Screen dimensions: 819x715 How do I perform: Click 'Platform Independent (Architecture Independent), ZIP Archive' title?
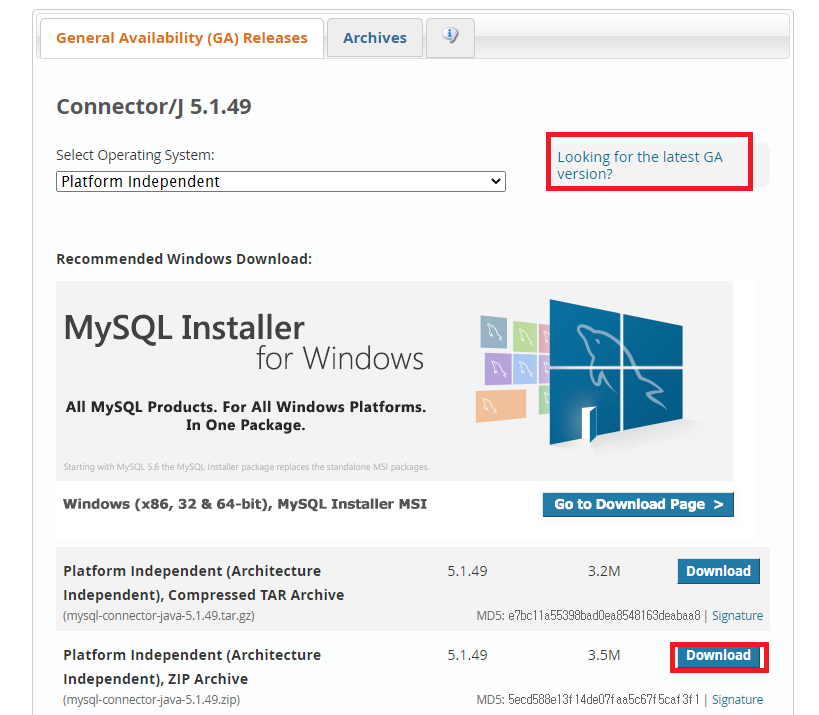tap(192, 667)
